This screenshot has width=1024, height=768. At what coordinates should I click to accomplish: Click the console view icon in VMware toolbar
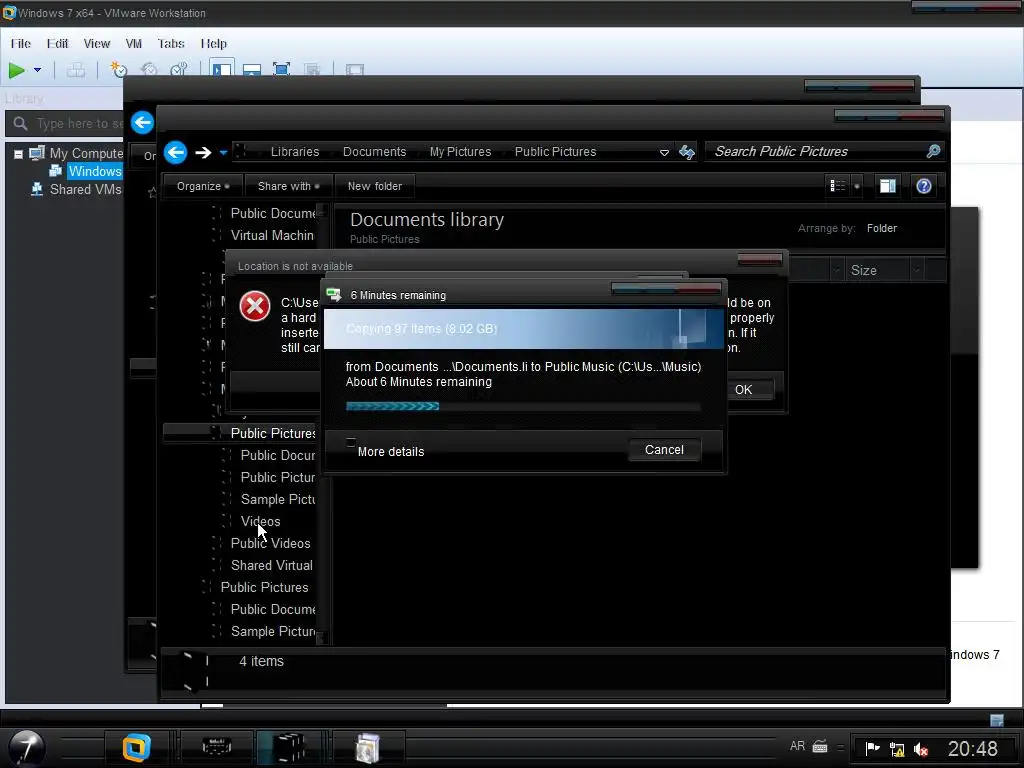[x=355, y=69]
